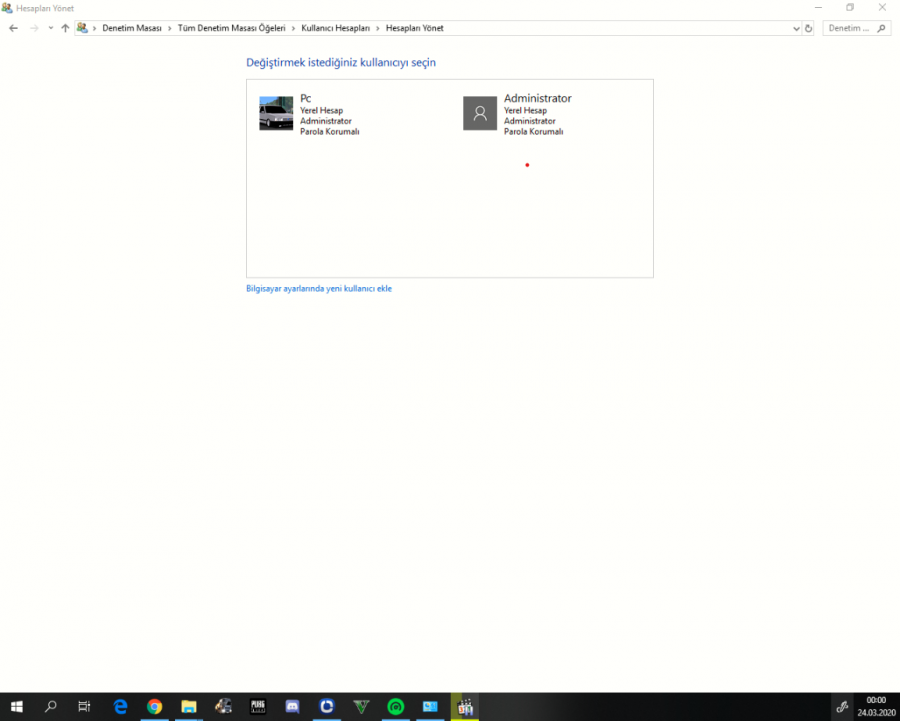
Task: Go back with the Back arrow
Action: pyautogui.click(x=14, y=28)
